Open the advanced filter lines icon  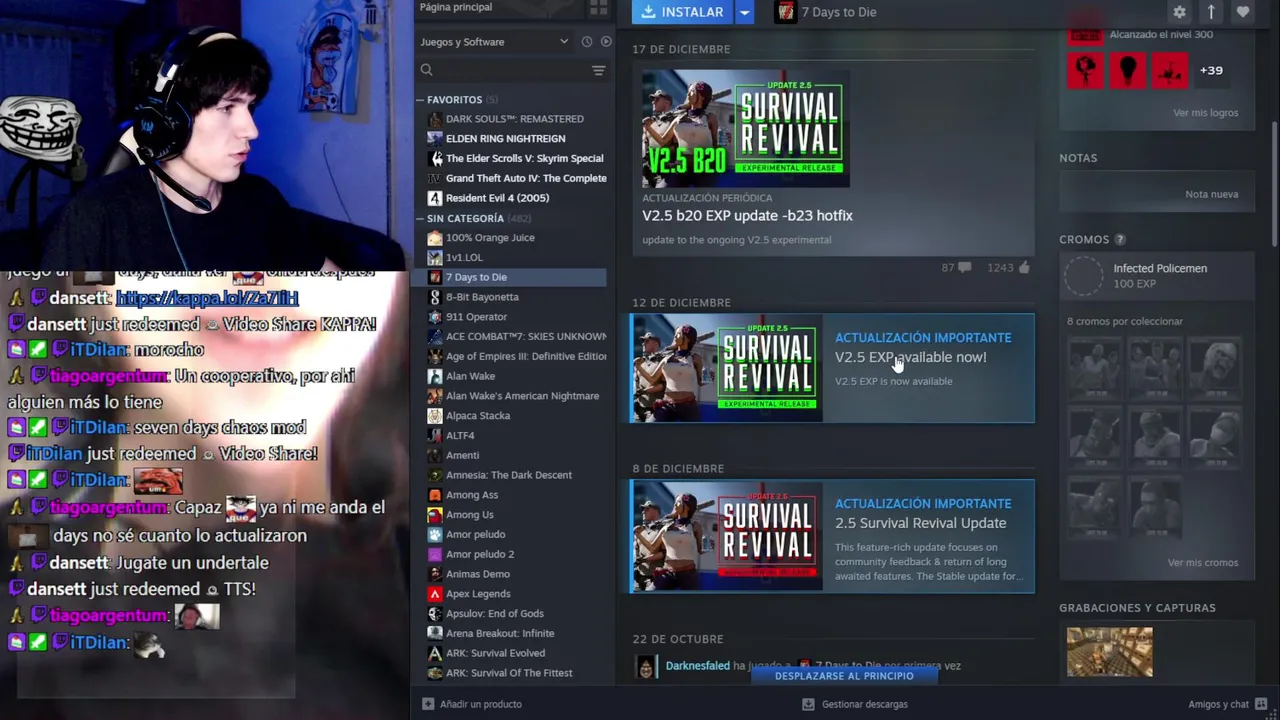tap(598, 70)
